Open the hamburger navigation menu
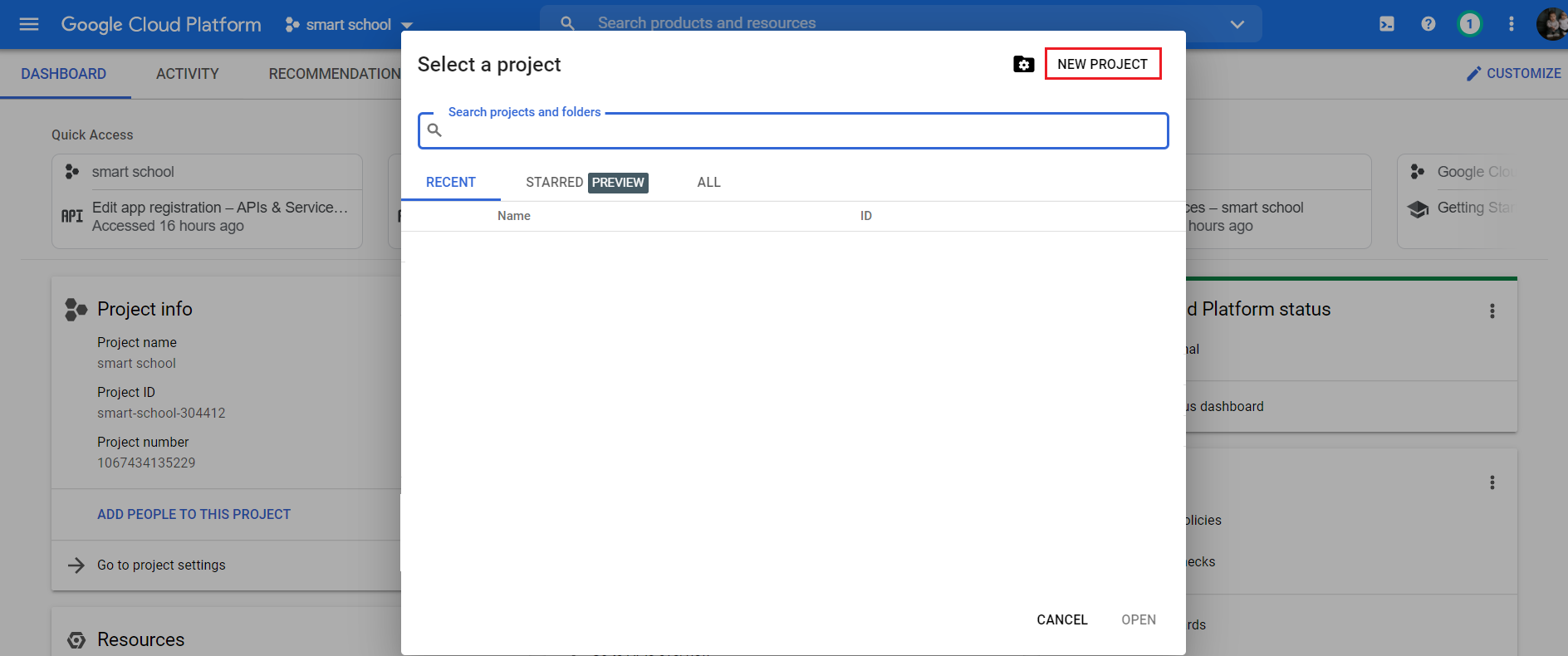Screen dimensions: 1568x656 [29, 24]
